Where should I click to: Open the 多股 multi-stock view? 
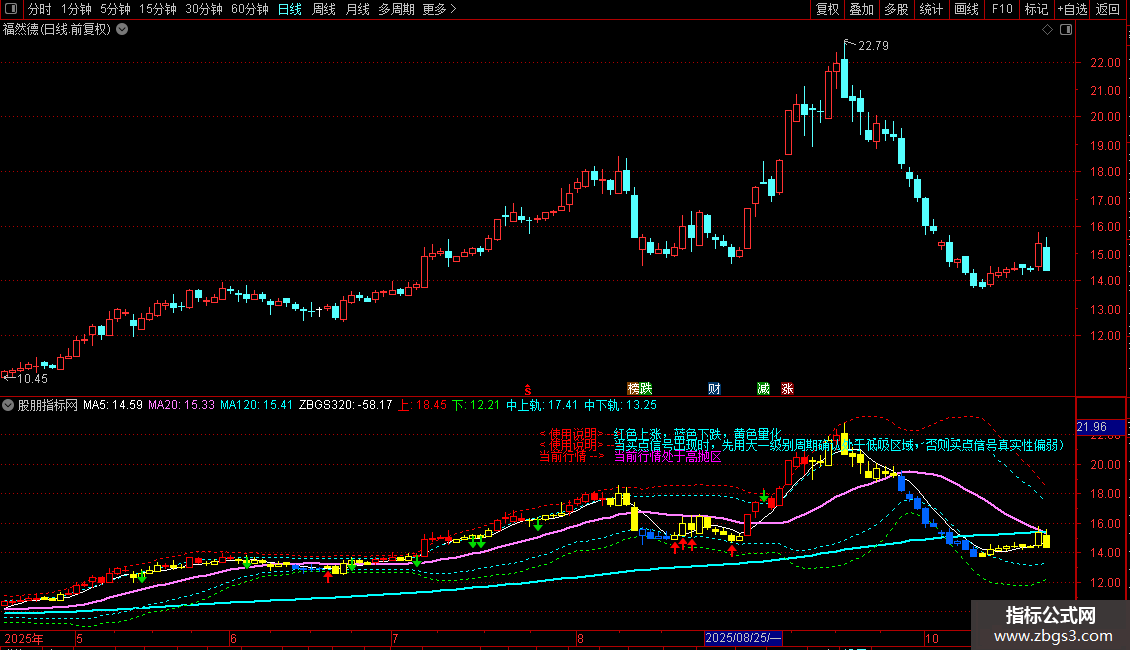896,9
